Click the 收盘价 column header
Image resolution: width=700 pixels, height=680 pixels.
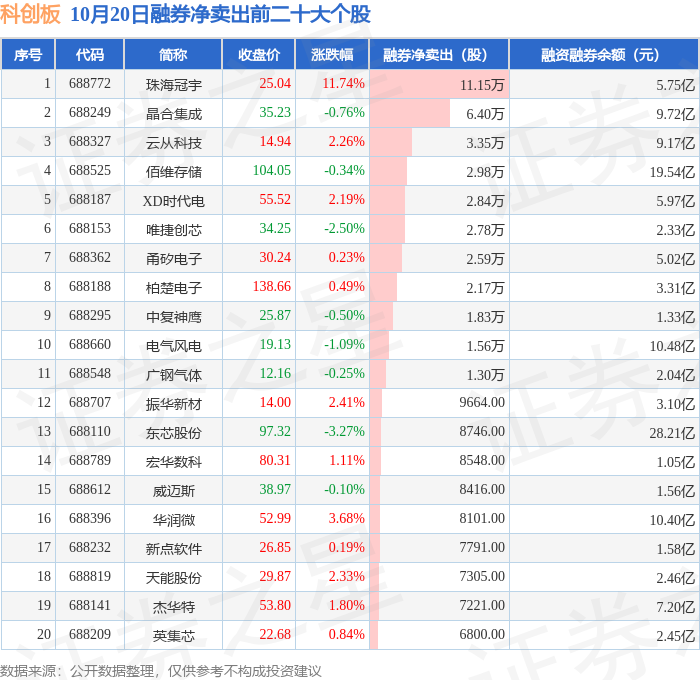coord(259,54)
